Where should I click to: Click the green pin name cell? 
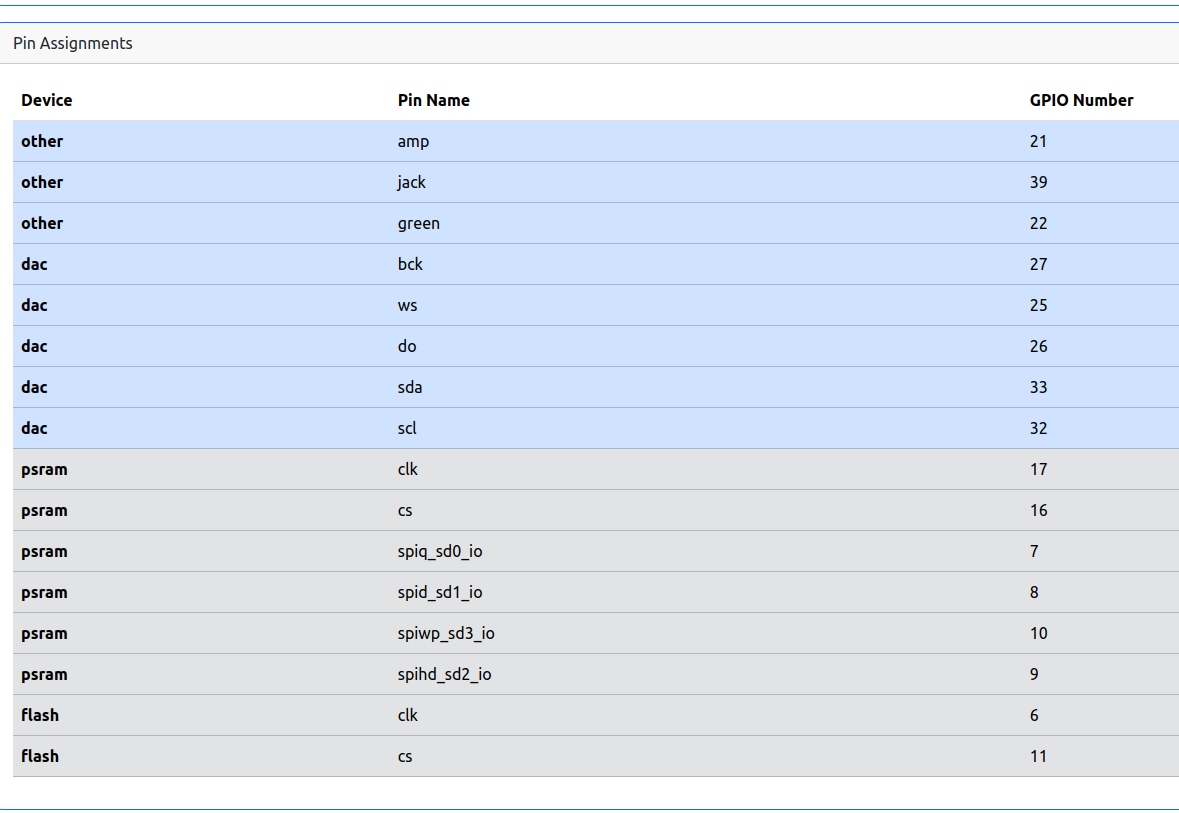click(x=418, y=223)
